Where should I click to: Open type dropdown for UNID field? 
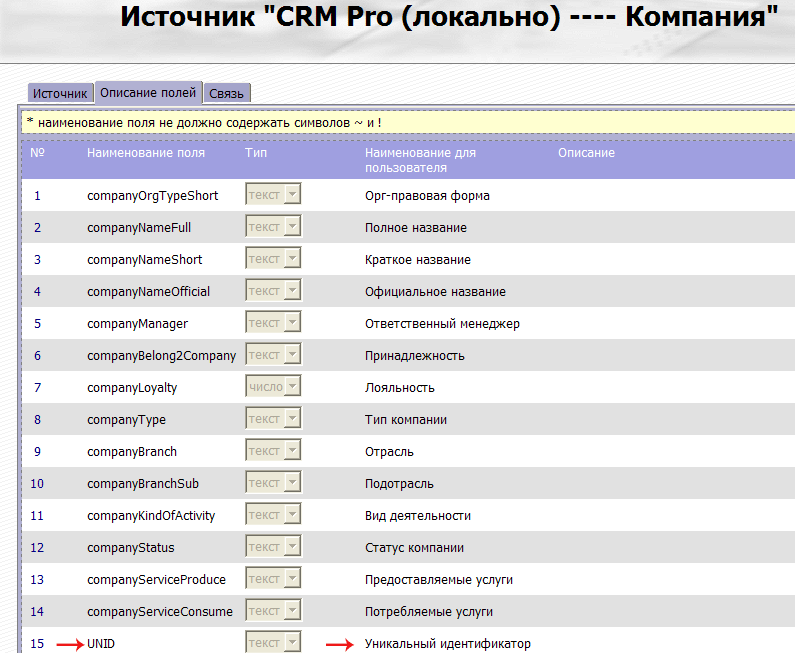[273, 641]
